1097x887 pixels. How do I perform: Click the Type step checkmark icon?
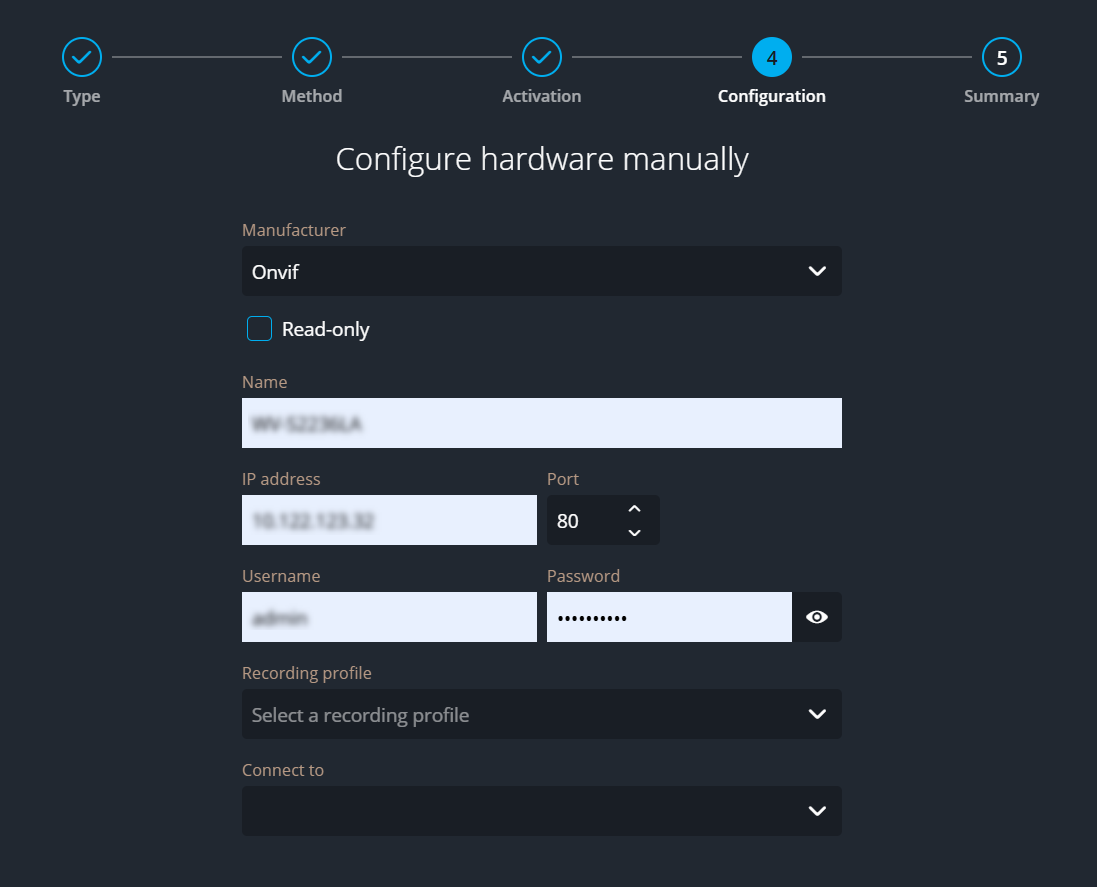[82, 58]
